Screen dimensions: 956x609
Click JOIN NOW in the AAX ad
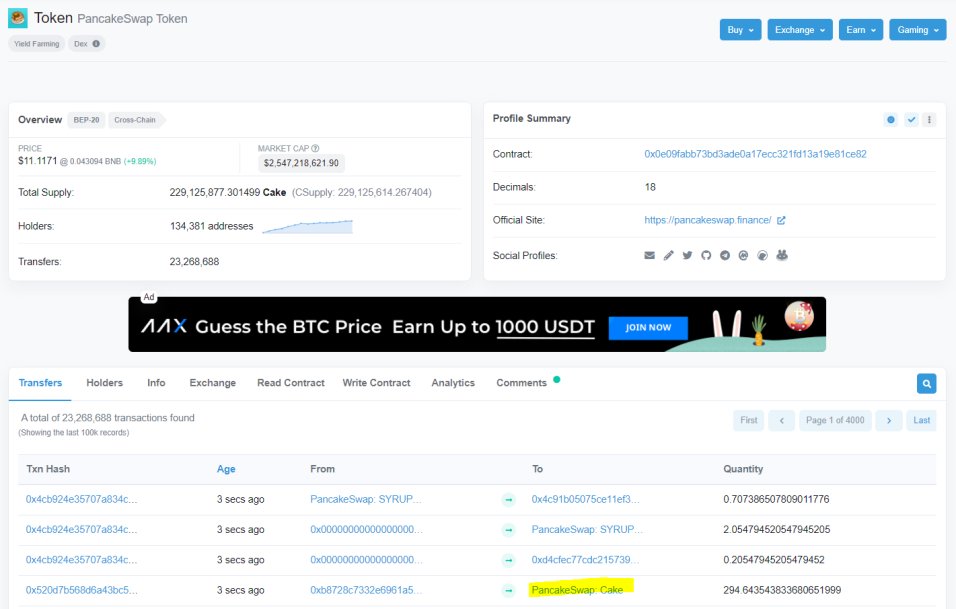pos(648,327)
